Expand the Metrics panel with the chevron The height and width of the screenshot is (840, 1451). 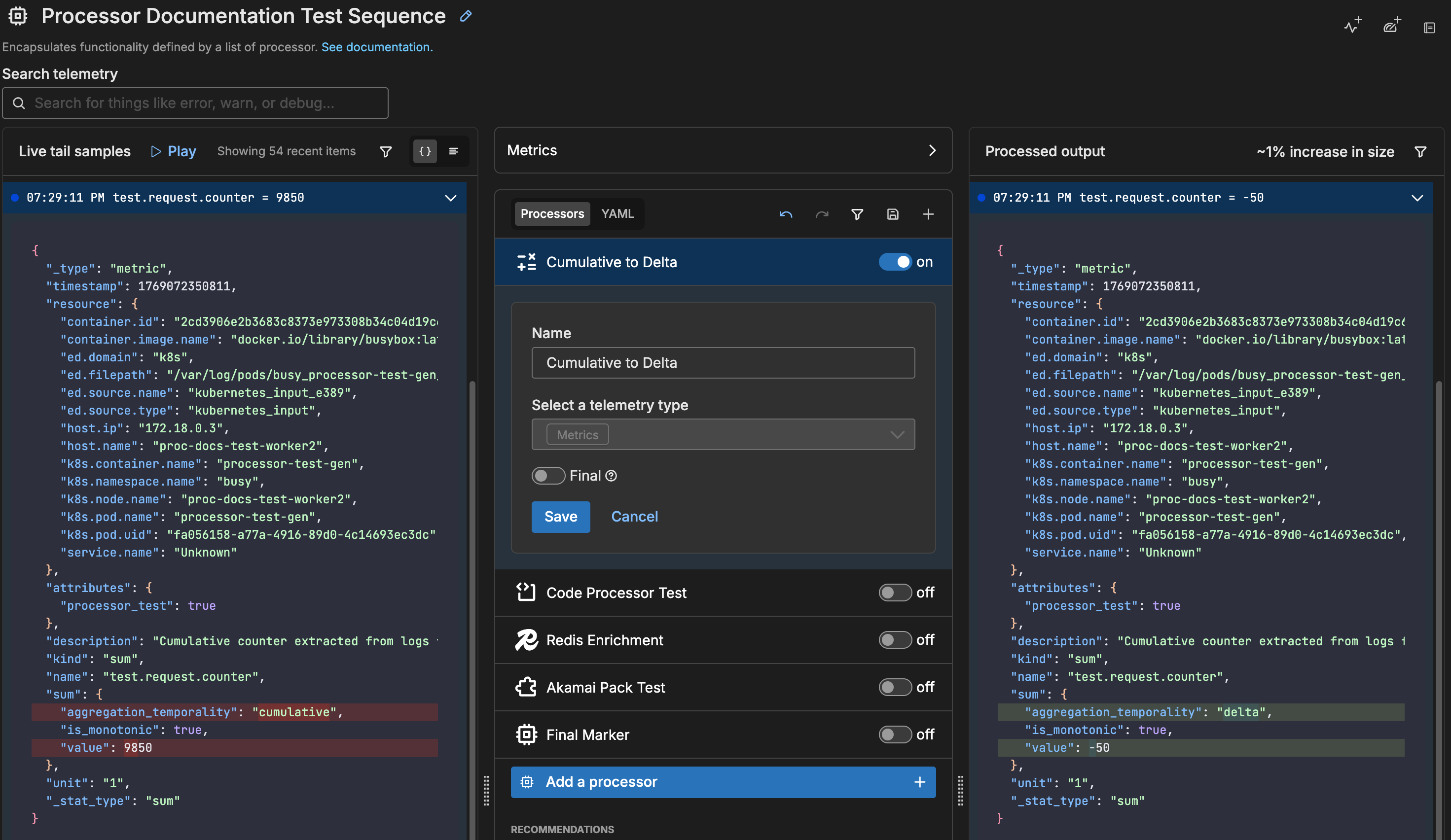point(932,151)
